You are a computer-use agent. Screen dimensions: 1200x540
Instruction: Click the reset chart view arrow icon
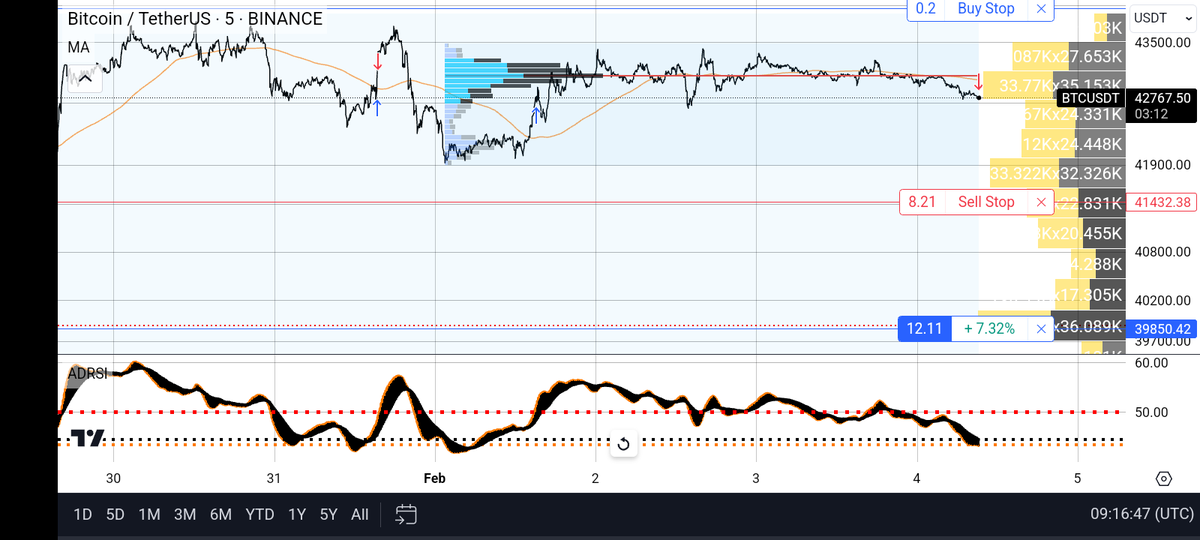(623, 444)
